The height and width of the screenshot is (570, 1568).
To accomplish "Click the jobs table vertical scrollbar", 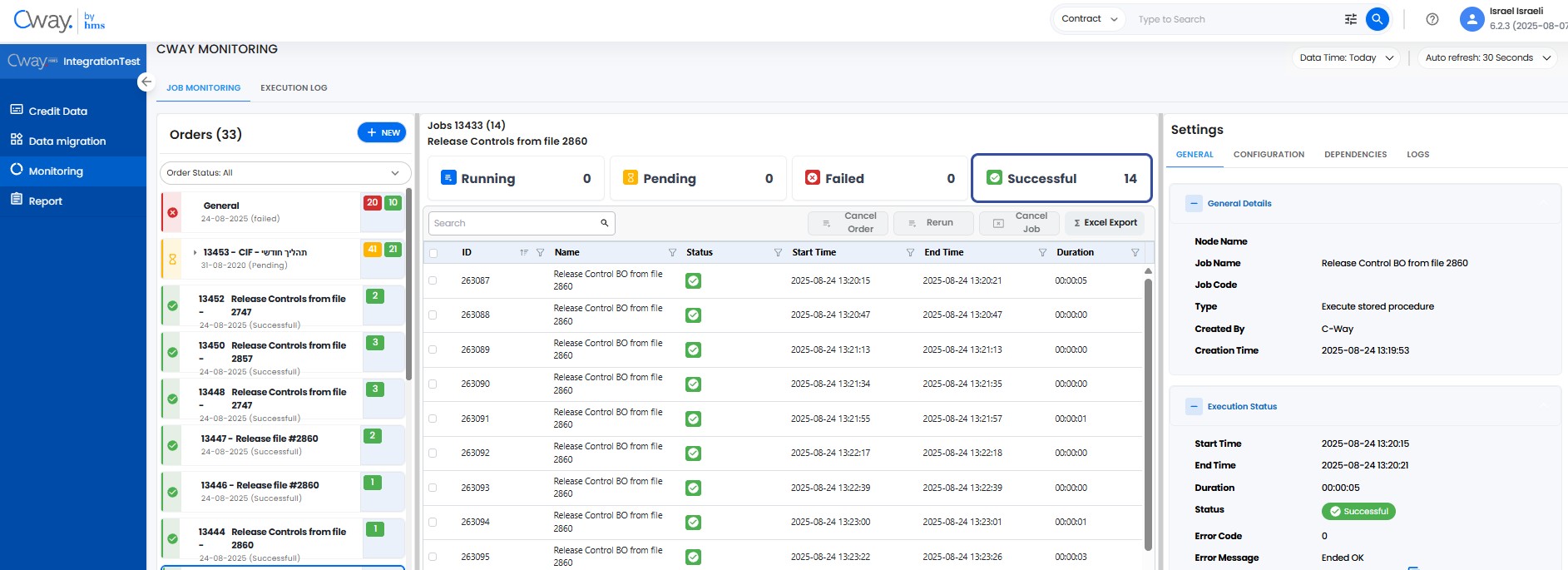I will tap(1148, 416).
